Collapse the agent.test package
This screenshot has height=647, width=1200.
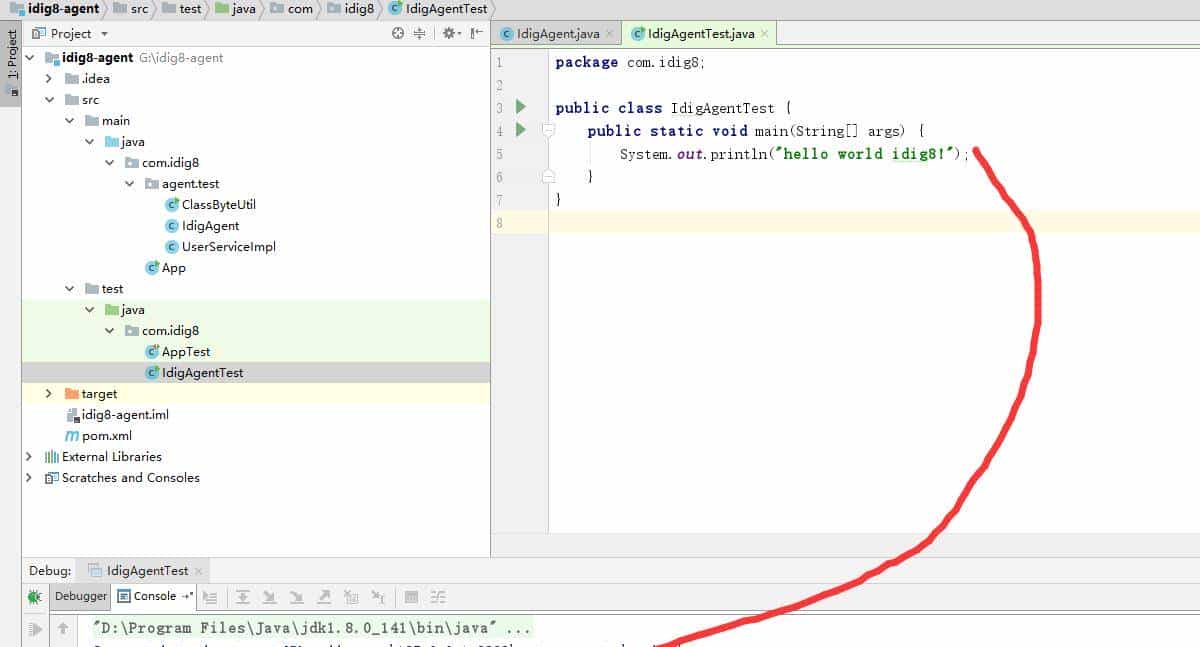pos(130,184)
